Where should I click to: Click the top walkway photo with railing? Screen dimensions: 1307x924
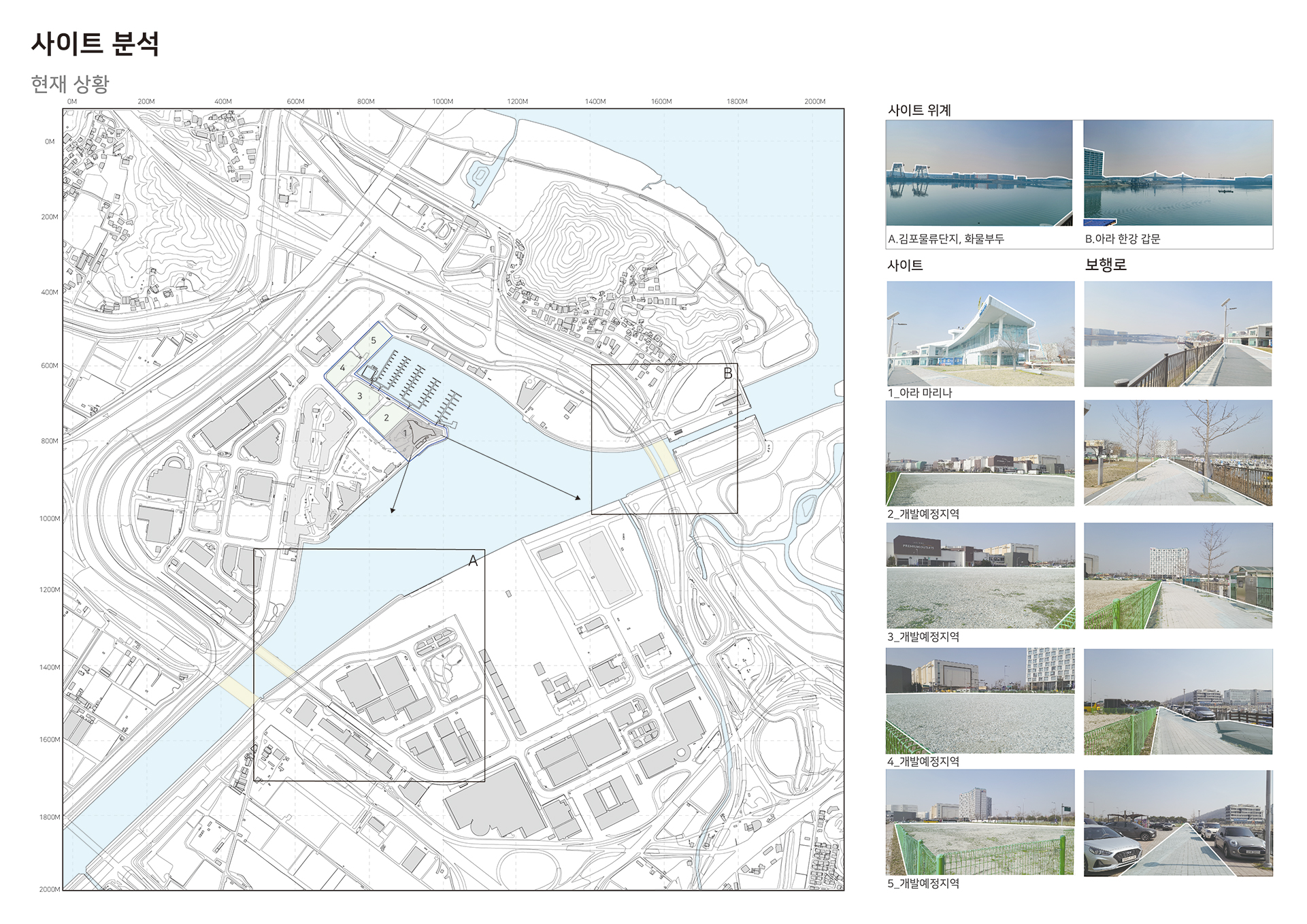[1177, 333]
